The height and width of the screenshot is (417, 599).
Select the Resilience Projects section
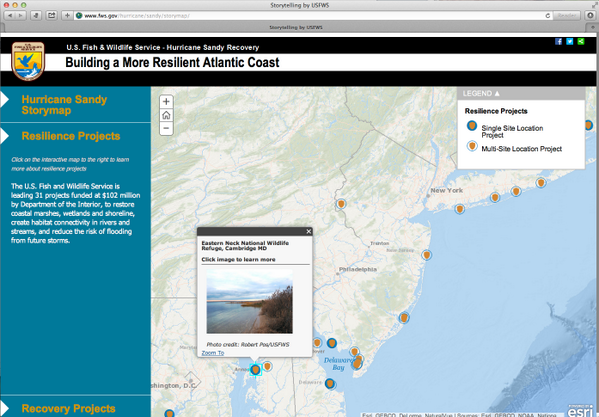(x=71, y=136)
